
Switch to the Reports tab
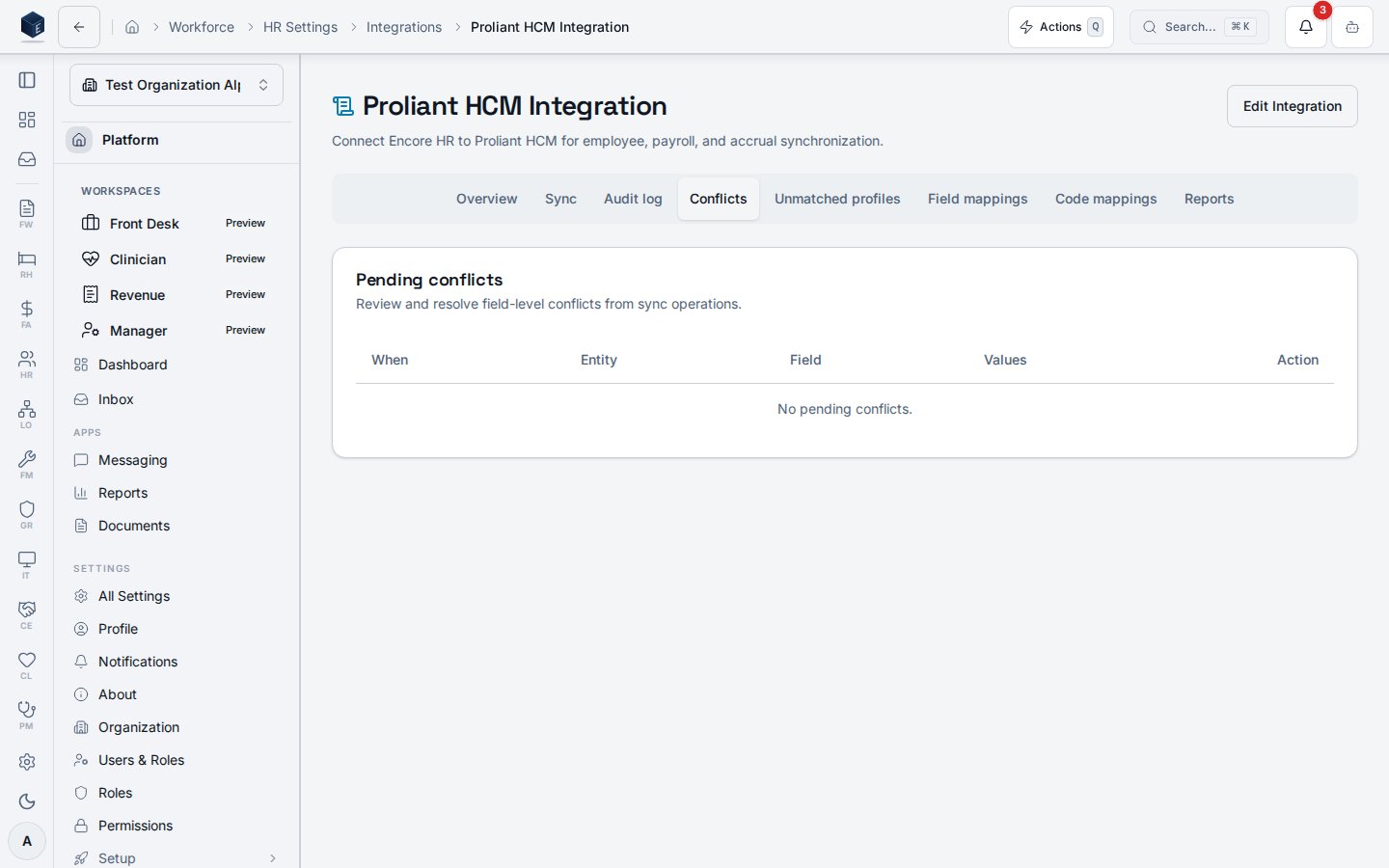pyautogui.click(x=1210, y=199)
